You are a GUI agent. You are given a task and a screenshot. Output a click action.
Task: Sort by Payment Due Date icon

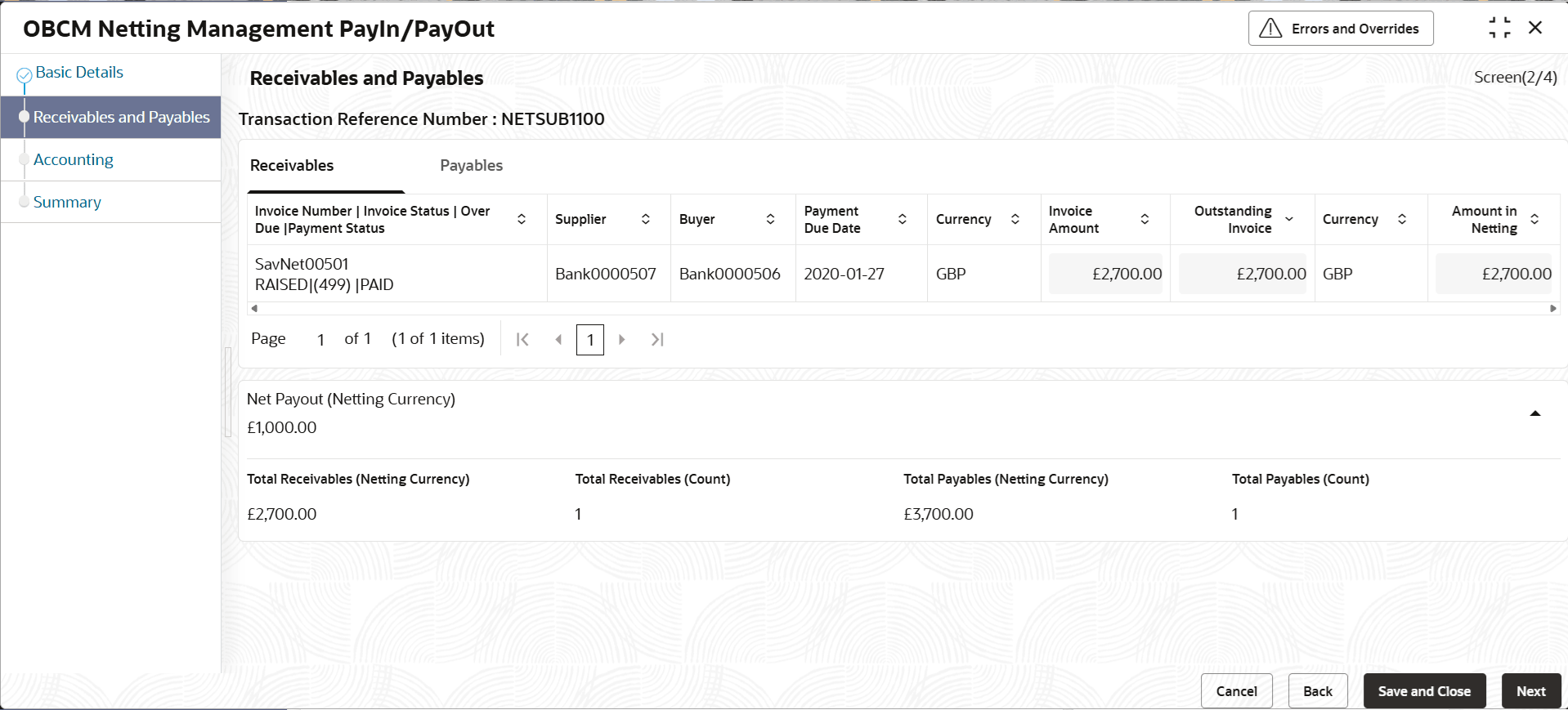pos(902,219)
